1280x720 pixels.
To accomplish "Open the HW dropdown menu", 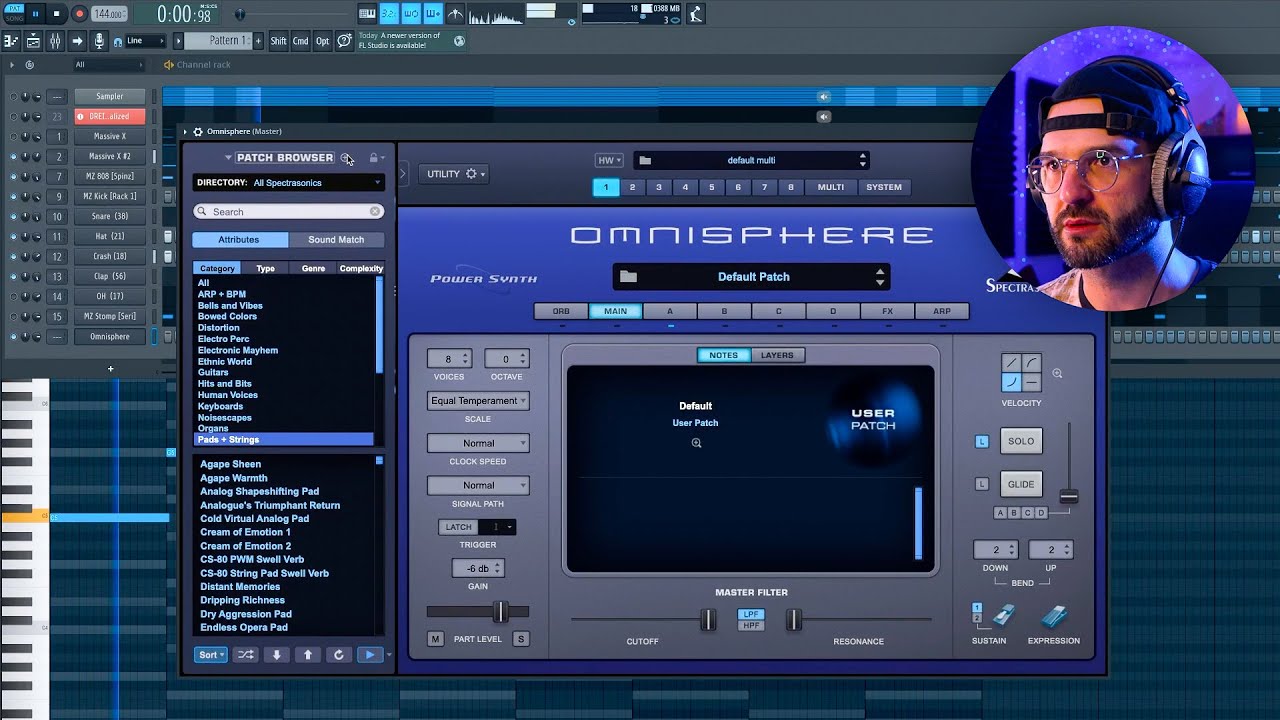I will click(x=609, y=160).
